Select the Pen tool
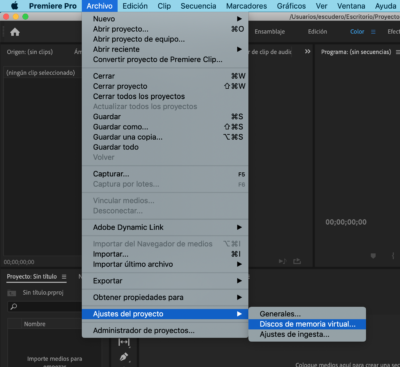 coord(124,357)
